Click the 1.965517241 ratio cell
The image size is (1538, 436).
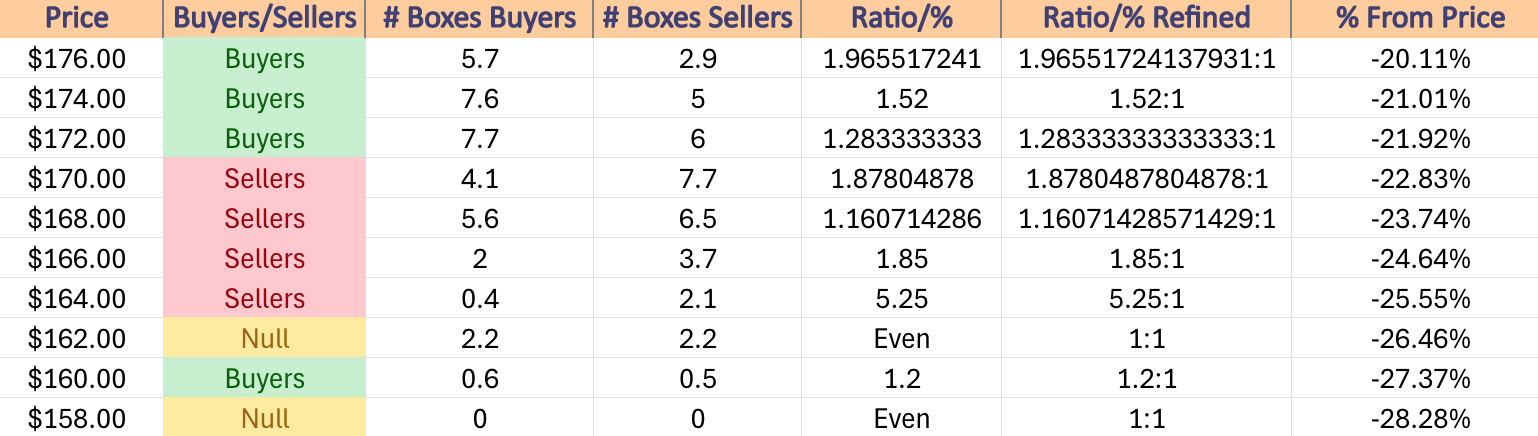[x=902, y=59]
